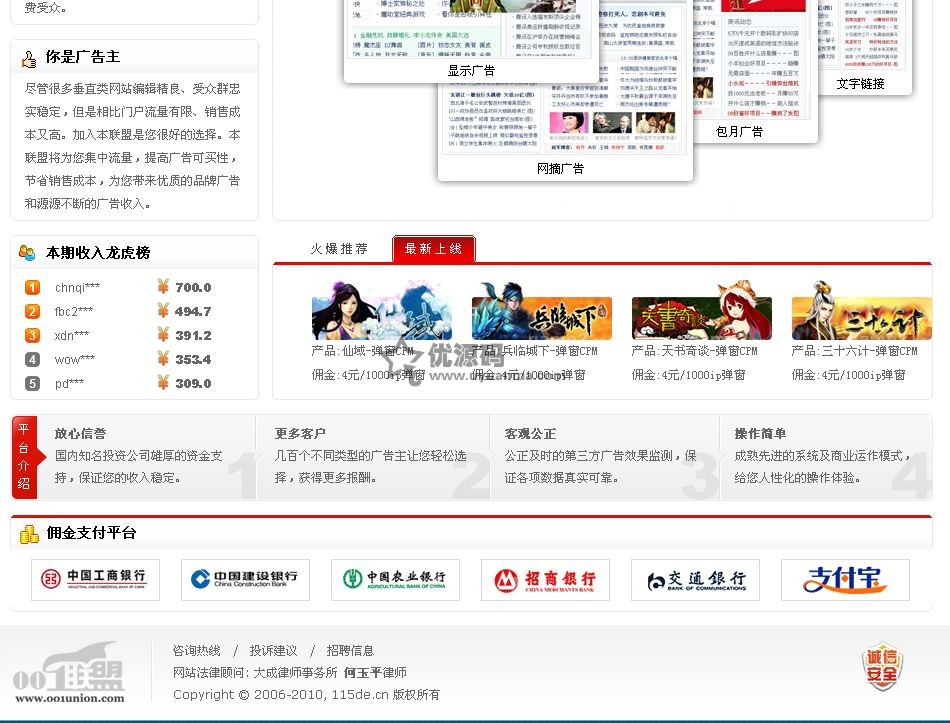The width and height of the screenshot is (950, 723).
Task: Click the 招聘信息 footer link
Action: click(x=350, y=651)
